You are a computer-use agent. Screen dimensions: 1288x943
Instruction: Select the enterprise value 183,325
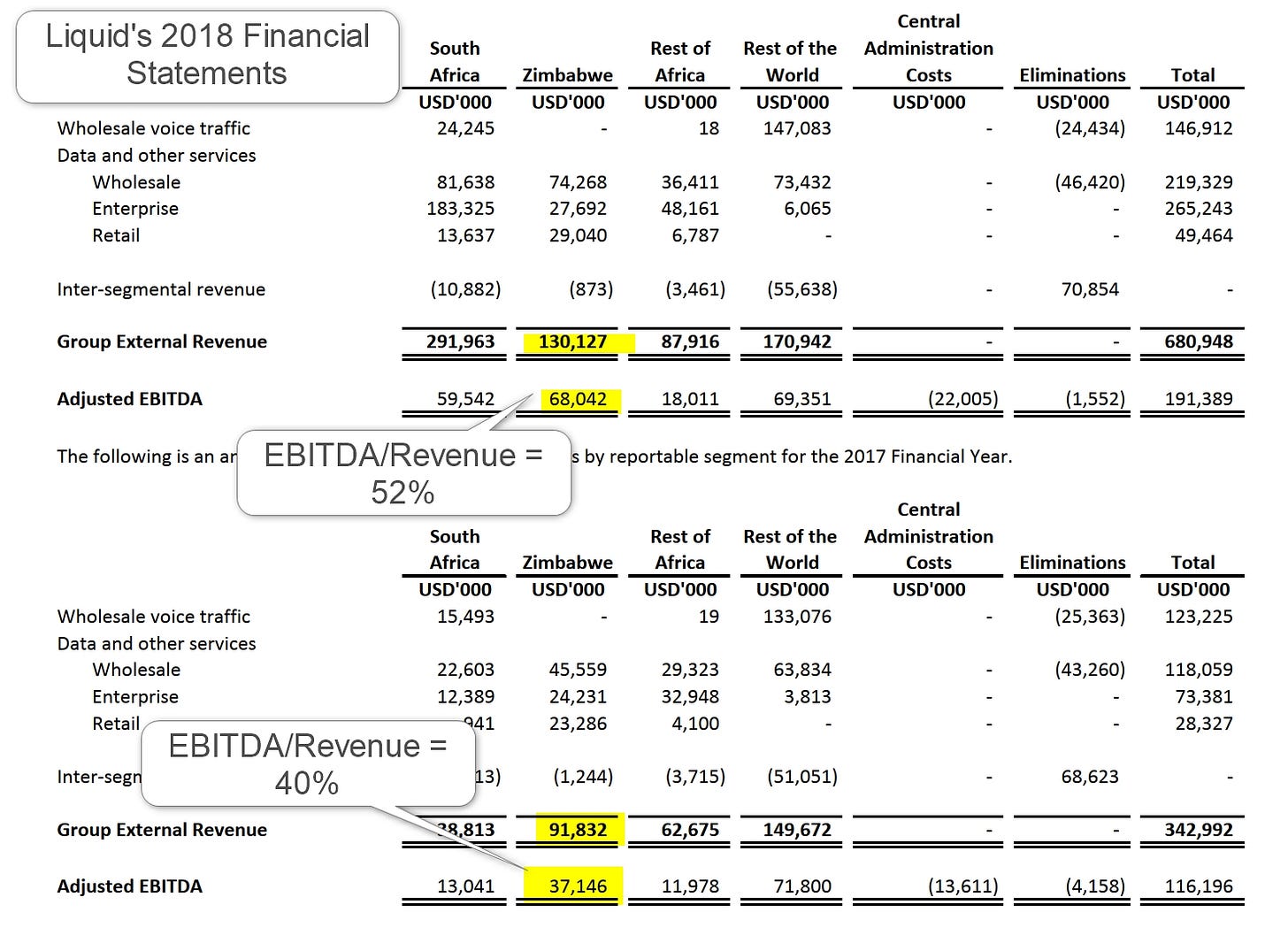(x=460, y=209)
